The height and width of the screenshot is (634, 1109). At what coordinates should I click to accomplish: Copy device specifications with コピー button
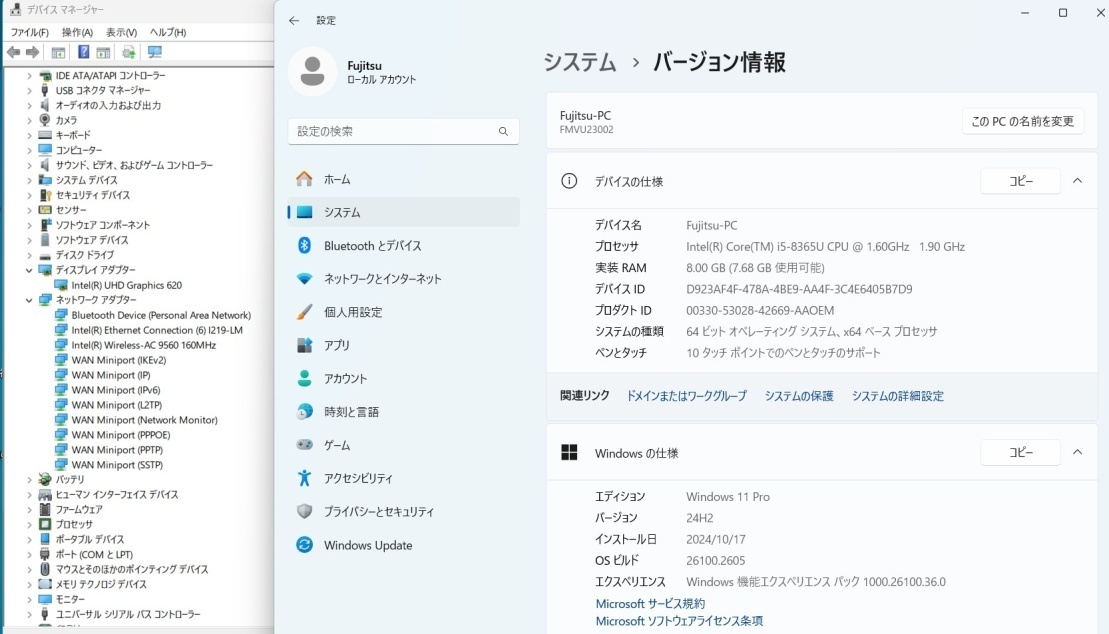(x=1021, y=181)
